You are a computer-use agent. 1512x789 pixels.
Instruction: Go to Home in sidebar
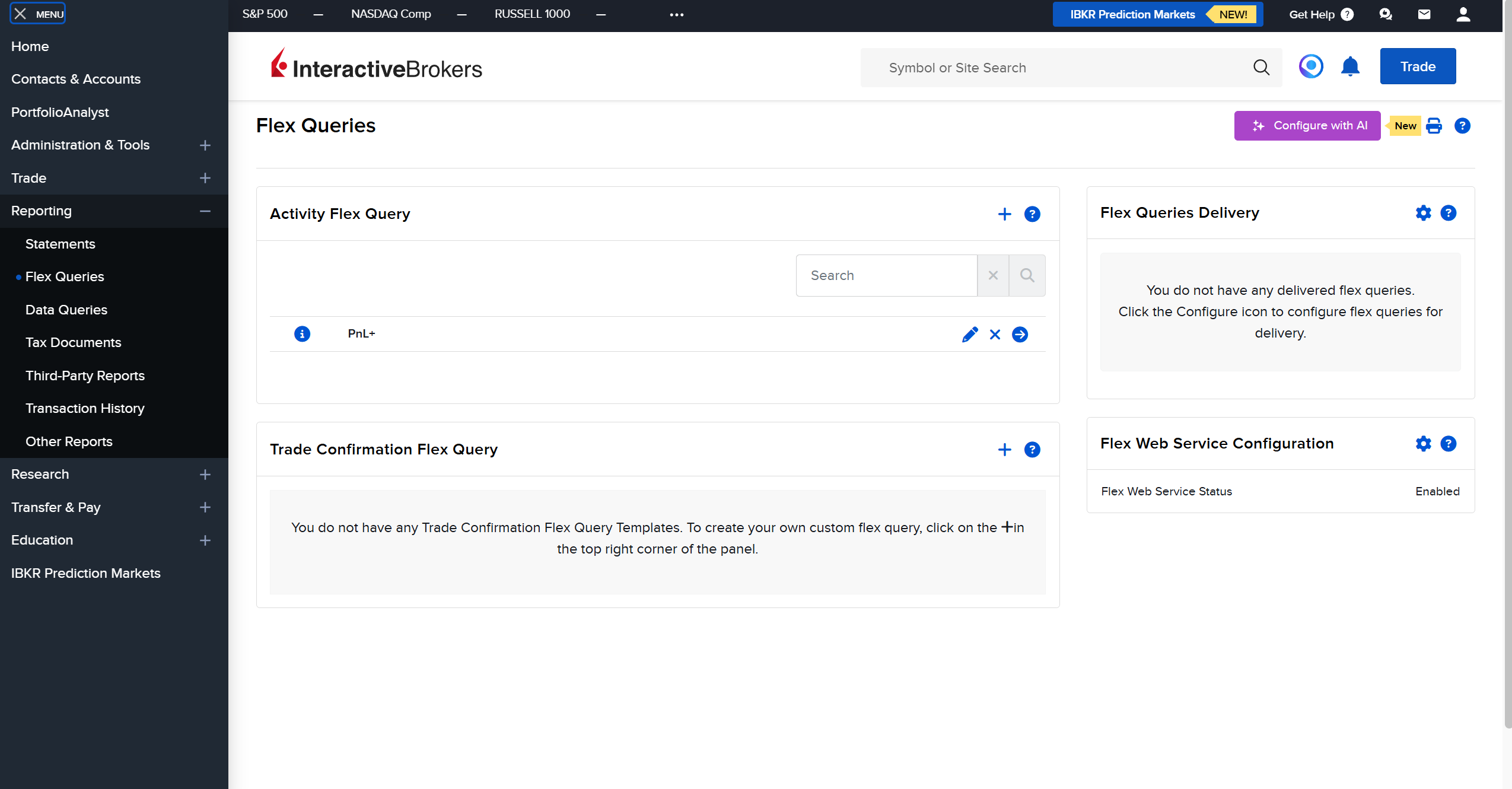30,46
